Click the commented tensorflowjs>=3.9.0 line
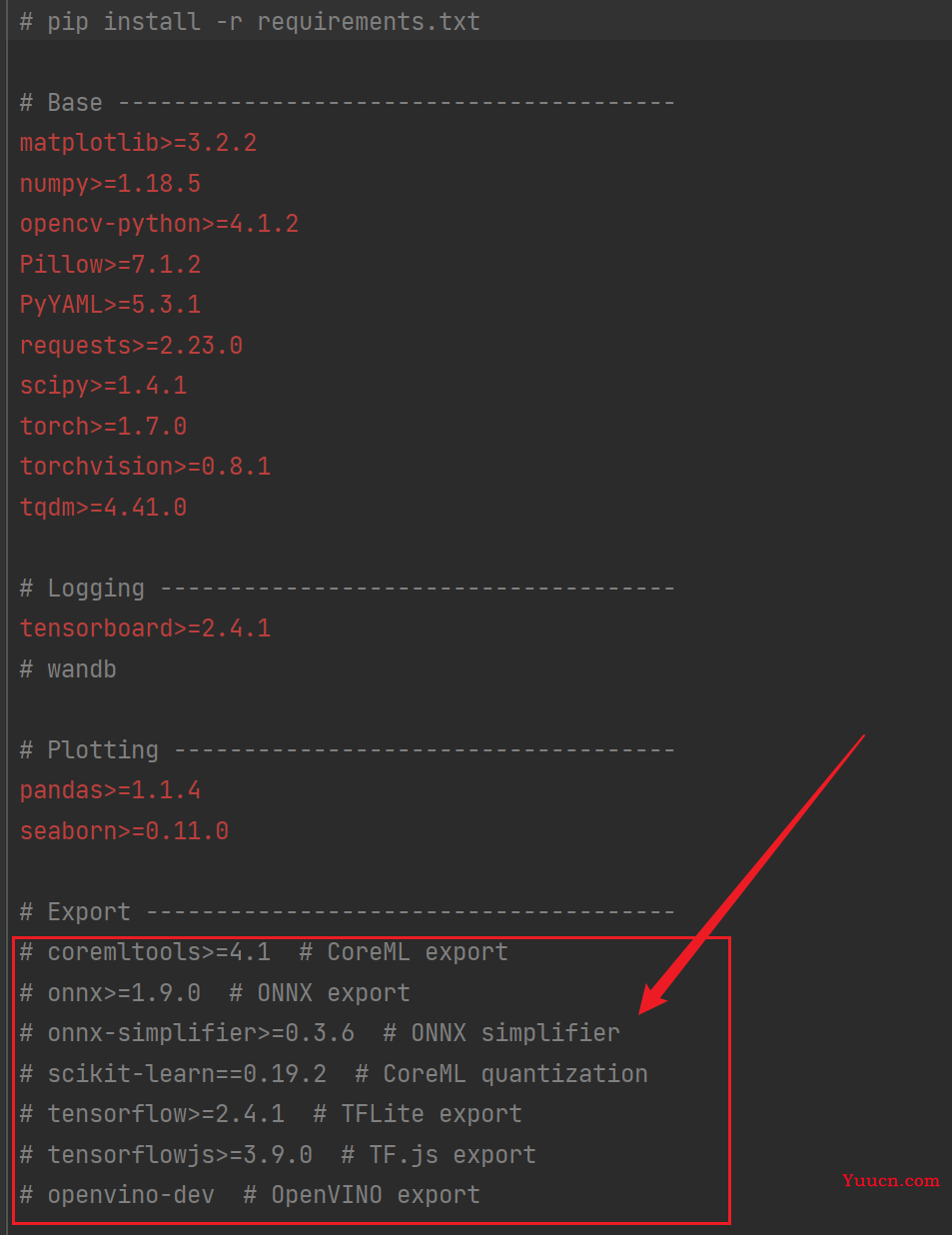952x1235 pixels. coord(278,1155)
